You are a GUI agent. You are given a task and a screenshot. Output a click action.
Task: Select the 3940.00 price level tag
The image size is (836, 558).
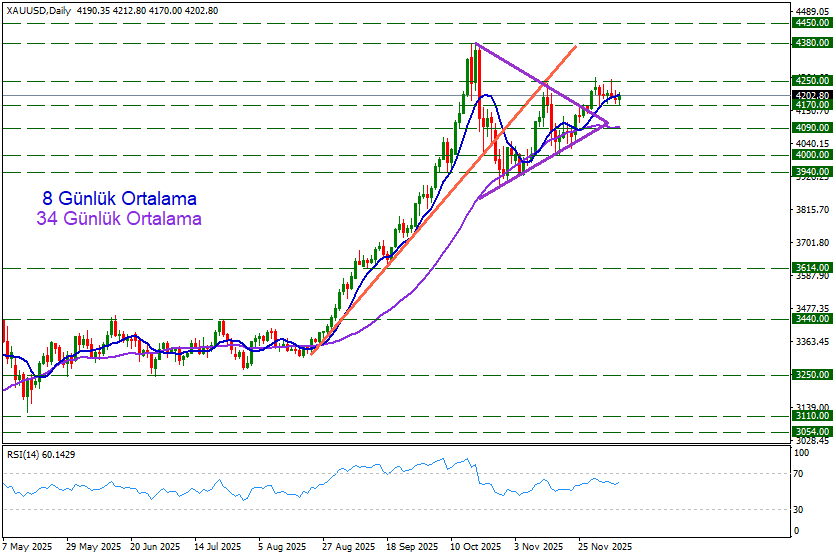click(x=811, y=172)
